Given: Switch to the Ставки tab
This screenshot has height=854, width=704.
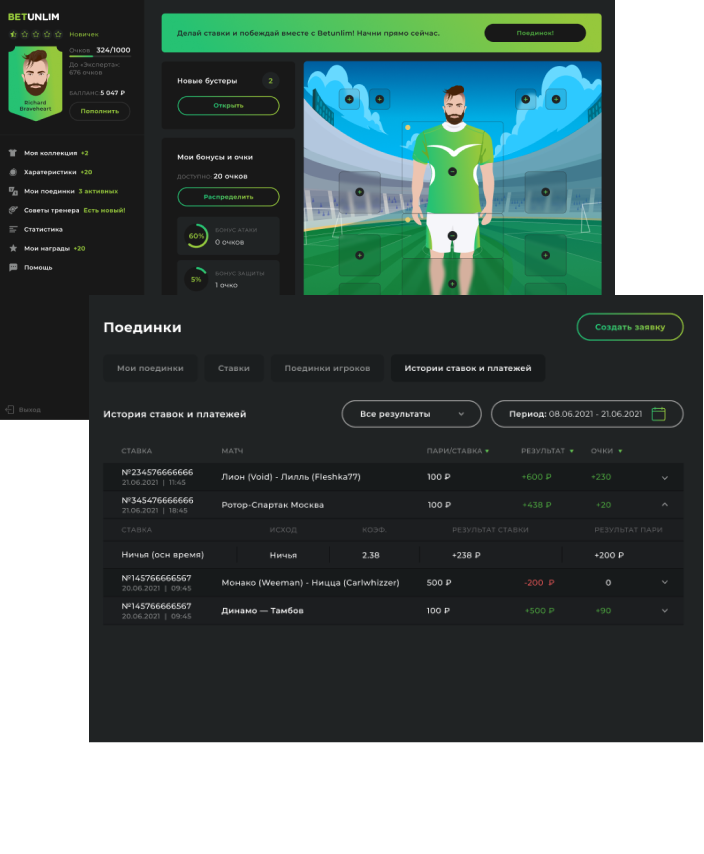Looking at the screenshot, I should (234, 368).
